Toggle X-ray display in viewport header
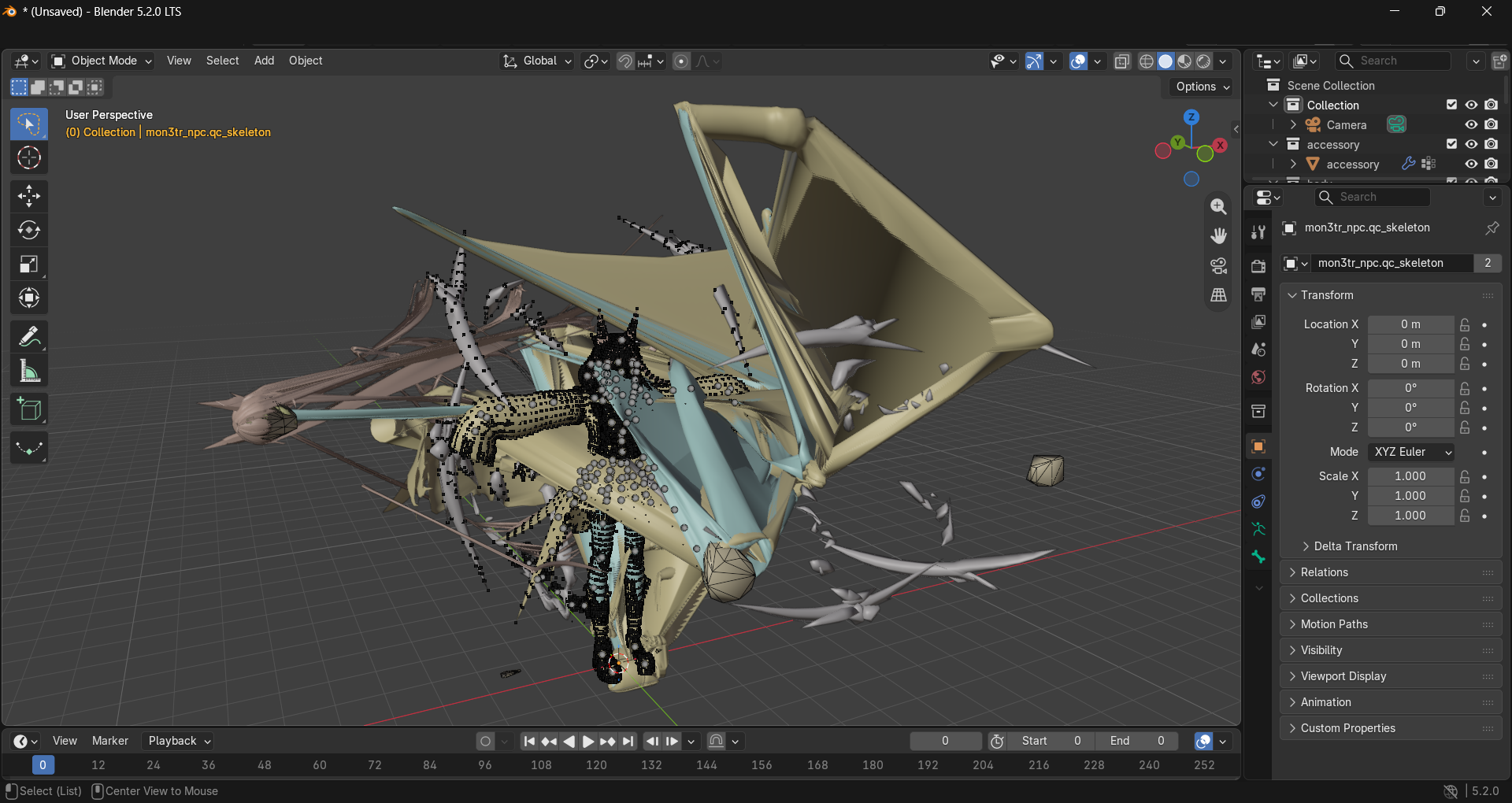The height and width of the screenshot is (803, 1512). click(1122, 61)
